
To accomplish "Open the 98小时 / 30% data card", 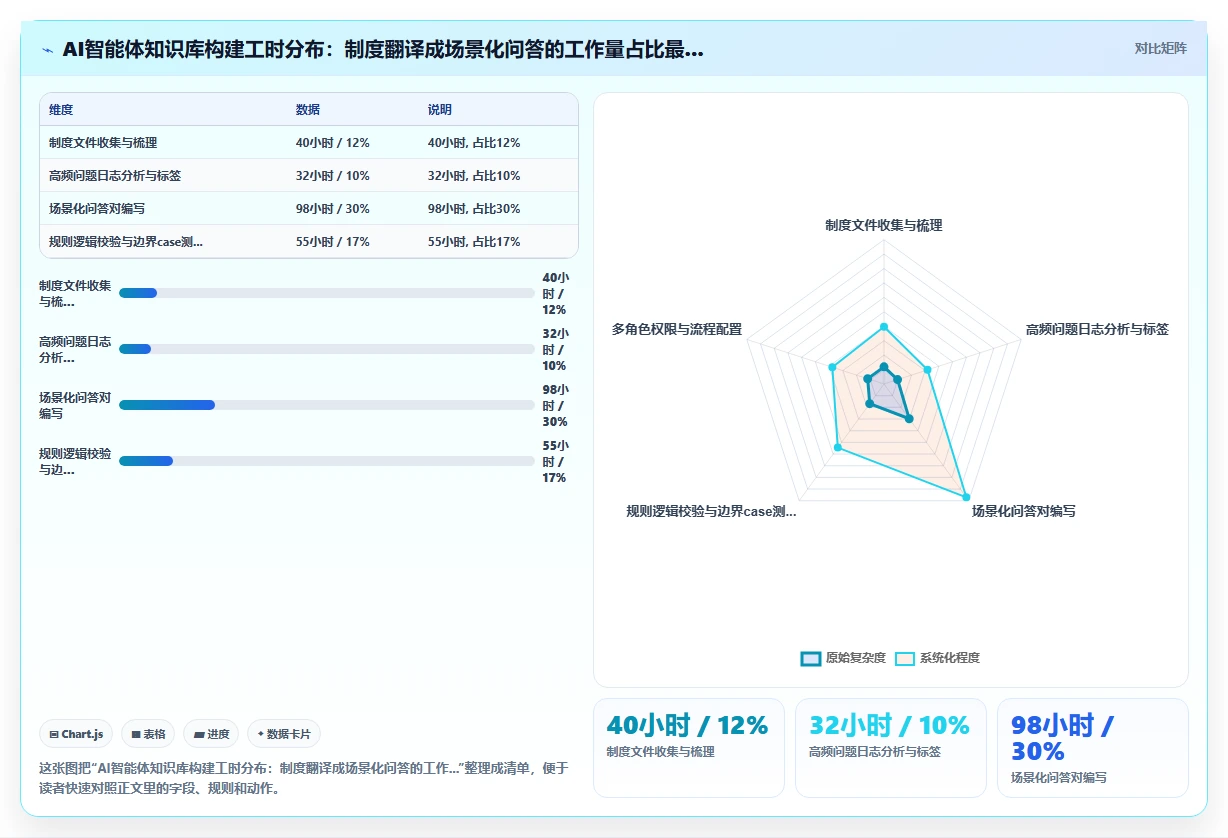I will (x=1093, y=748).
